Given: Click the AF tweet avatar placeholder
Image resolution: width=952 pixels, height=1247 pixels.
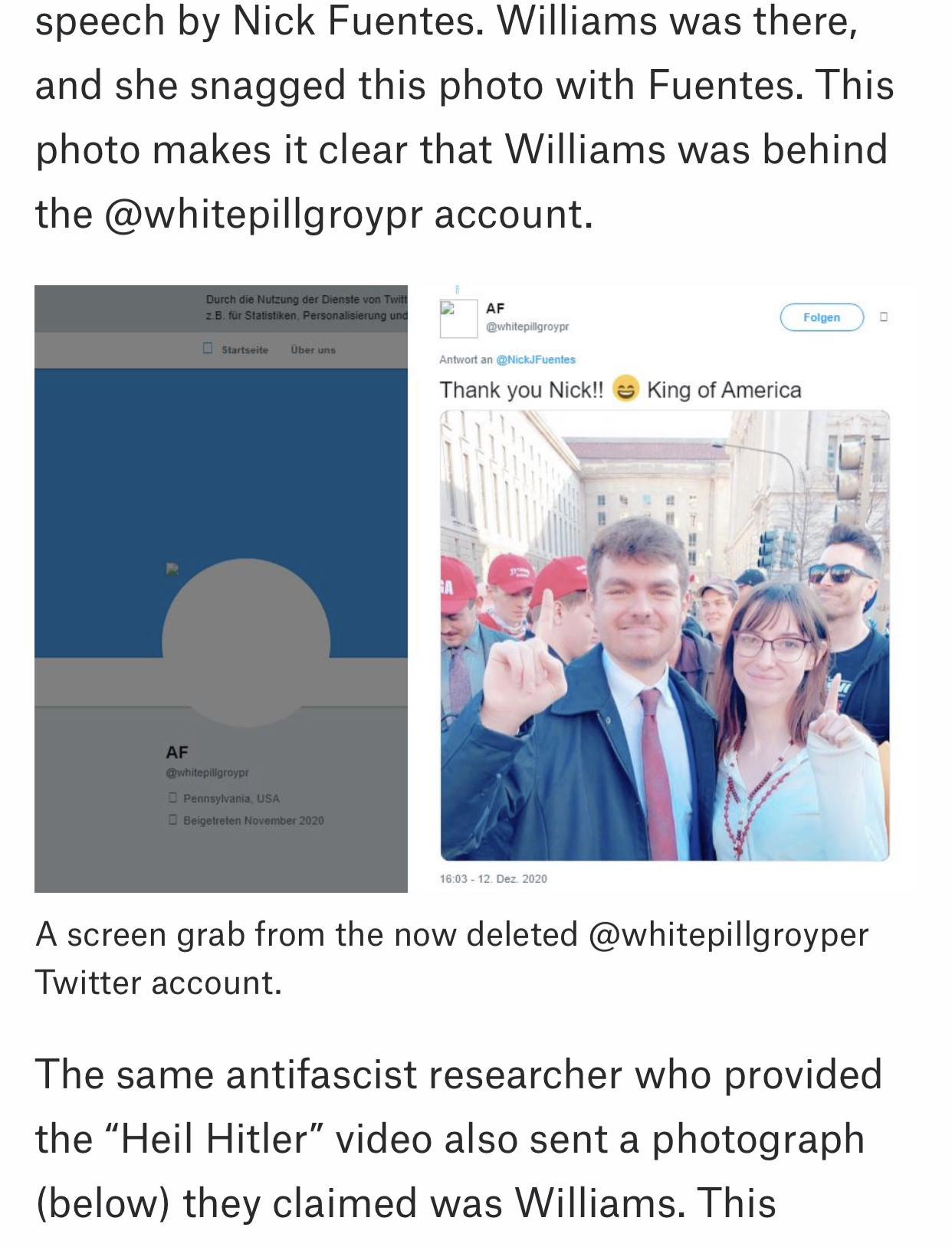Looking at the screenshot, I should [458, 319].
